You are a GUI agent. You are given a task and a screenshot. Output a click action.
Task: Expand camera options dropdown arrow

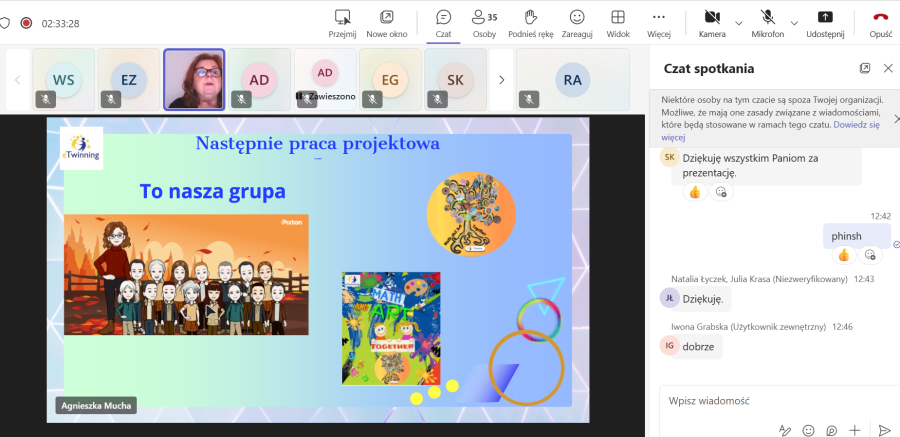[x=739, y=22]
